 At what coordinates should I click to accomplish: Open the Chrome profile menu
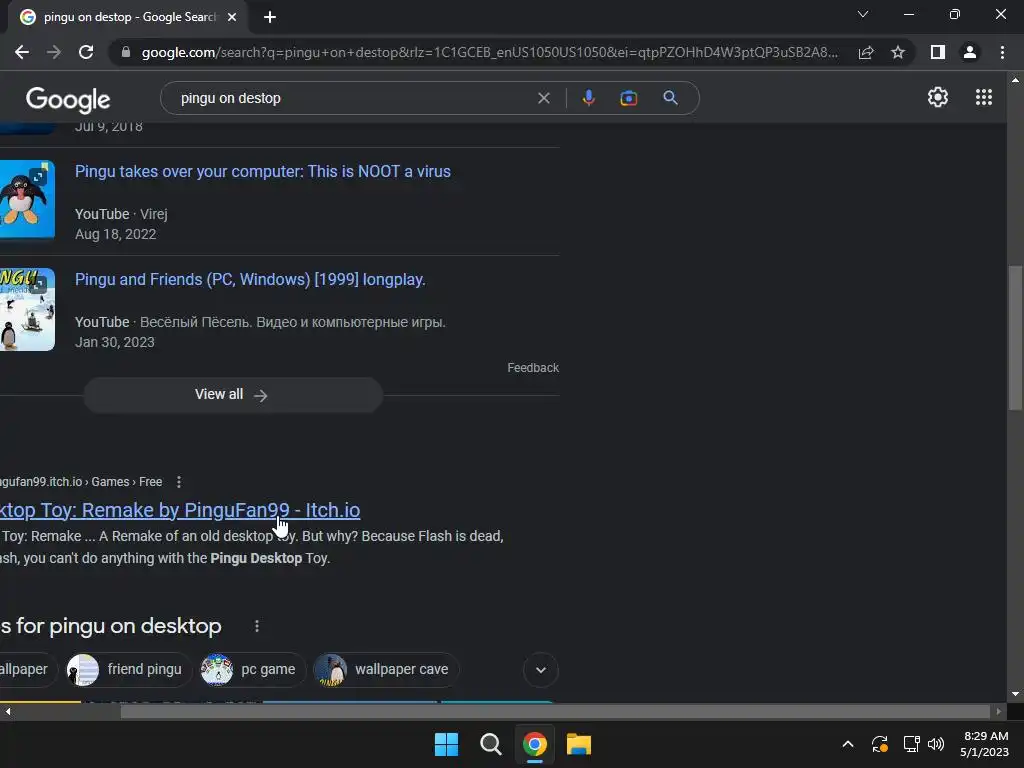click(x=970, y=52)
